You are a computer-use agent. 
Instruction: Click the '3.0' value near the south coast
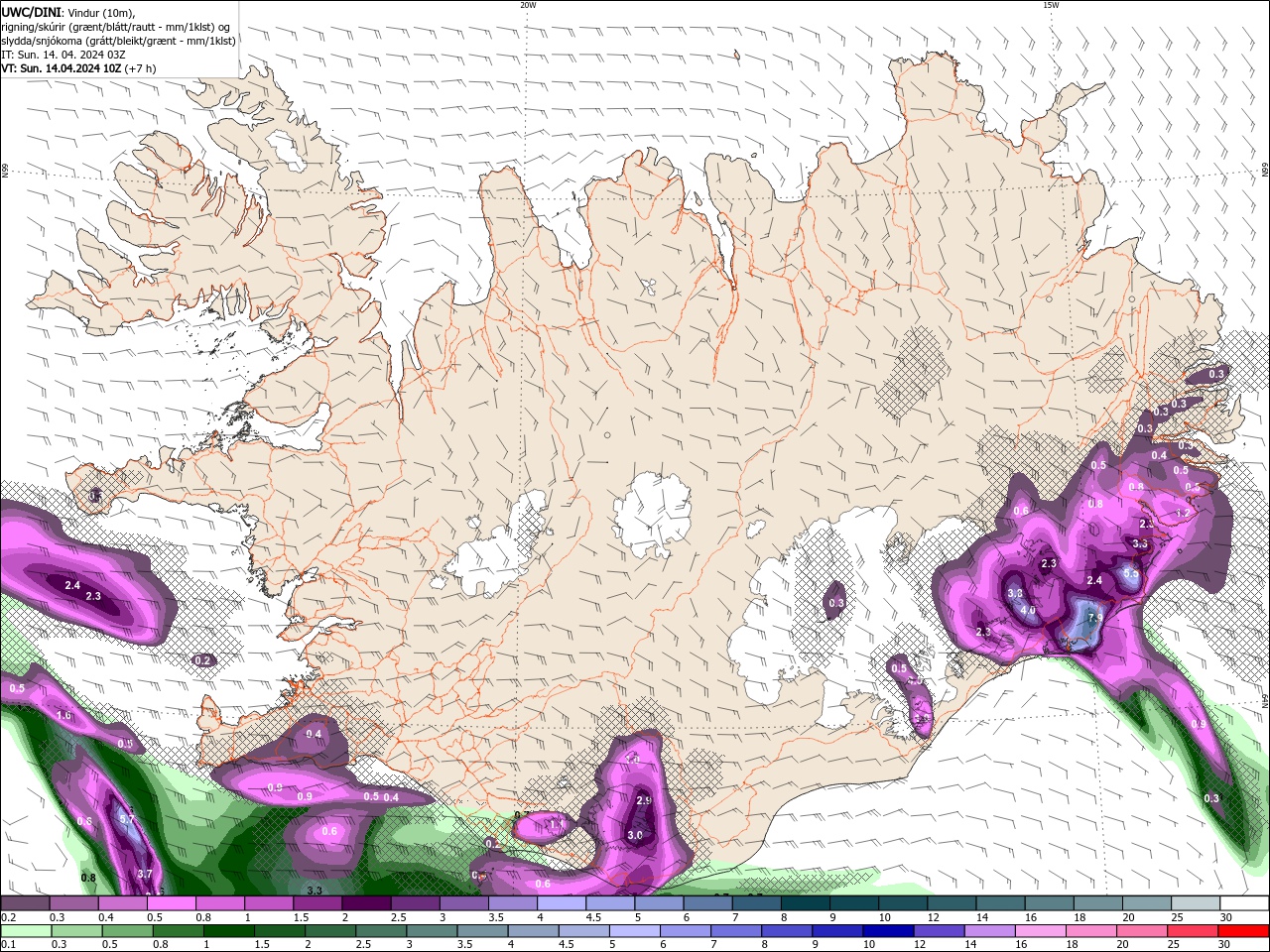click(x=635, y=835)
